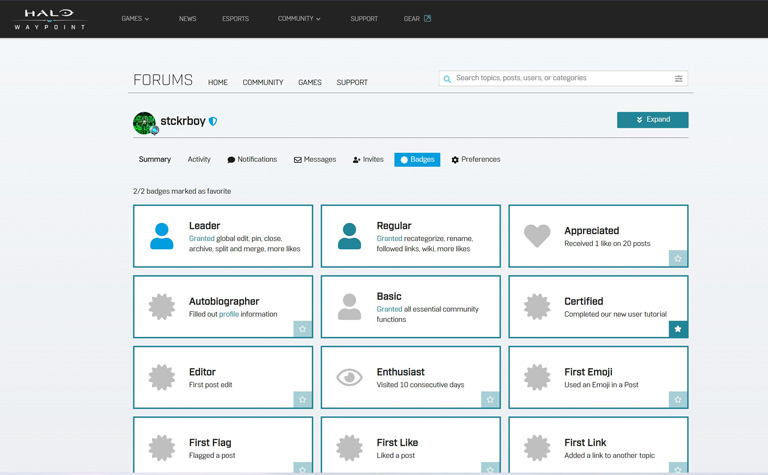The width and height of the screenshot is (768, 475).
Task: Open the Enthusiast badge title
Action: click(x=401, y=372)
